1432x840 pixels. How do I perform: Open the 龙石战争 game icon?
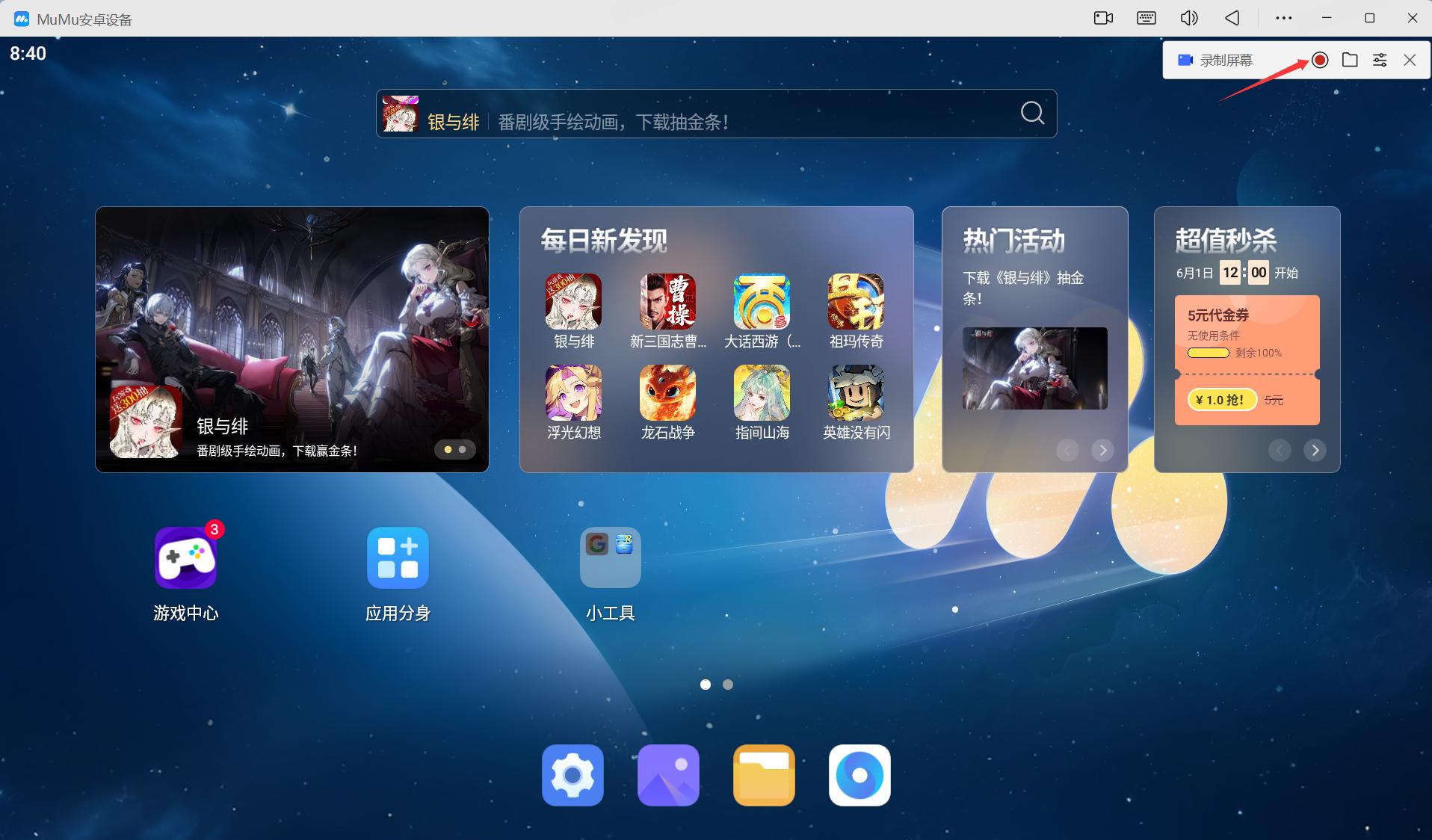(x=667, y=393)
